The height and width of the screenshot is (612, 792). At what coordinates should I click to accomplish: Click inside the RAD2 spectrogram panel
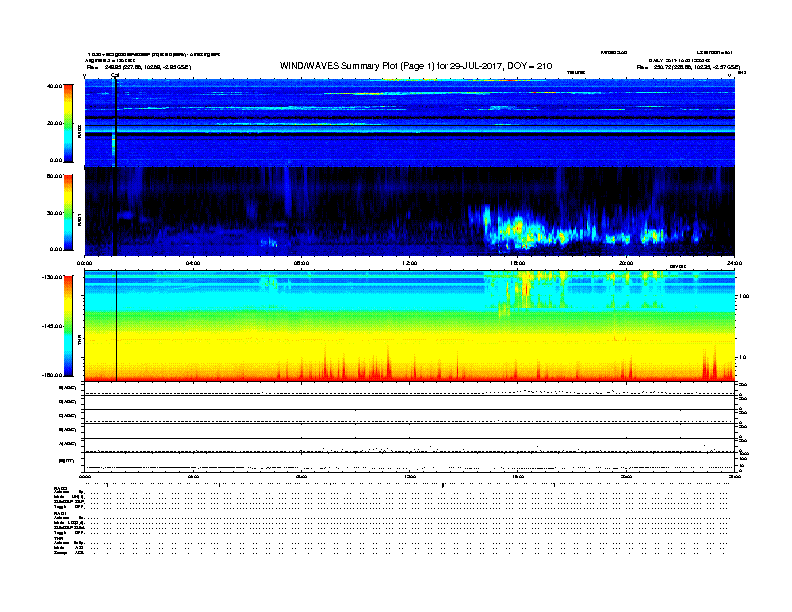coord(410,123)
